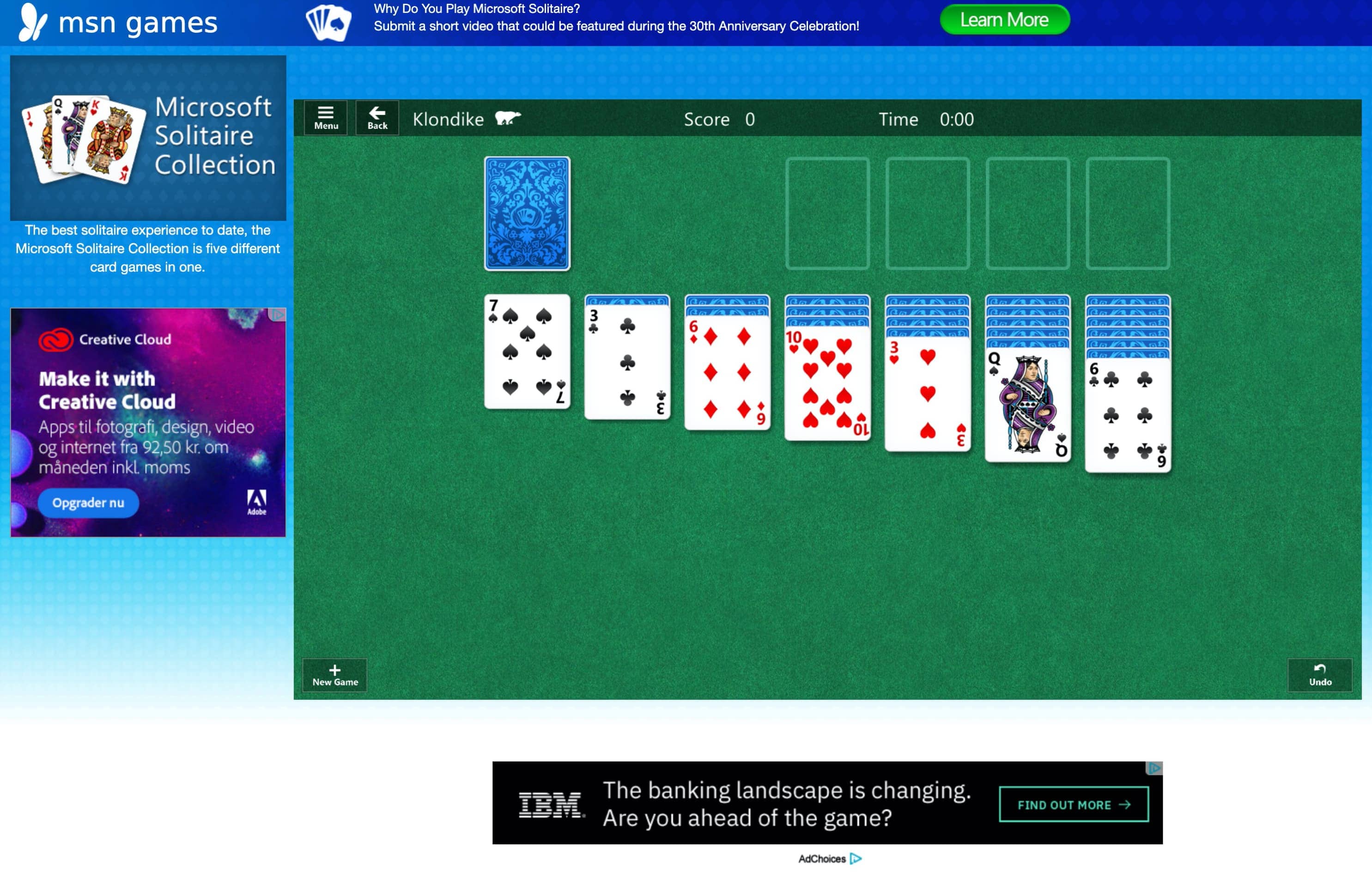Click the AdChoices link below the IBM ad
The image size is (1372, 873).
pos(822,859)
